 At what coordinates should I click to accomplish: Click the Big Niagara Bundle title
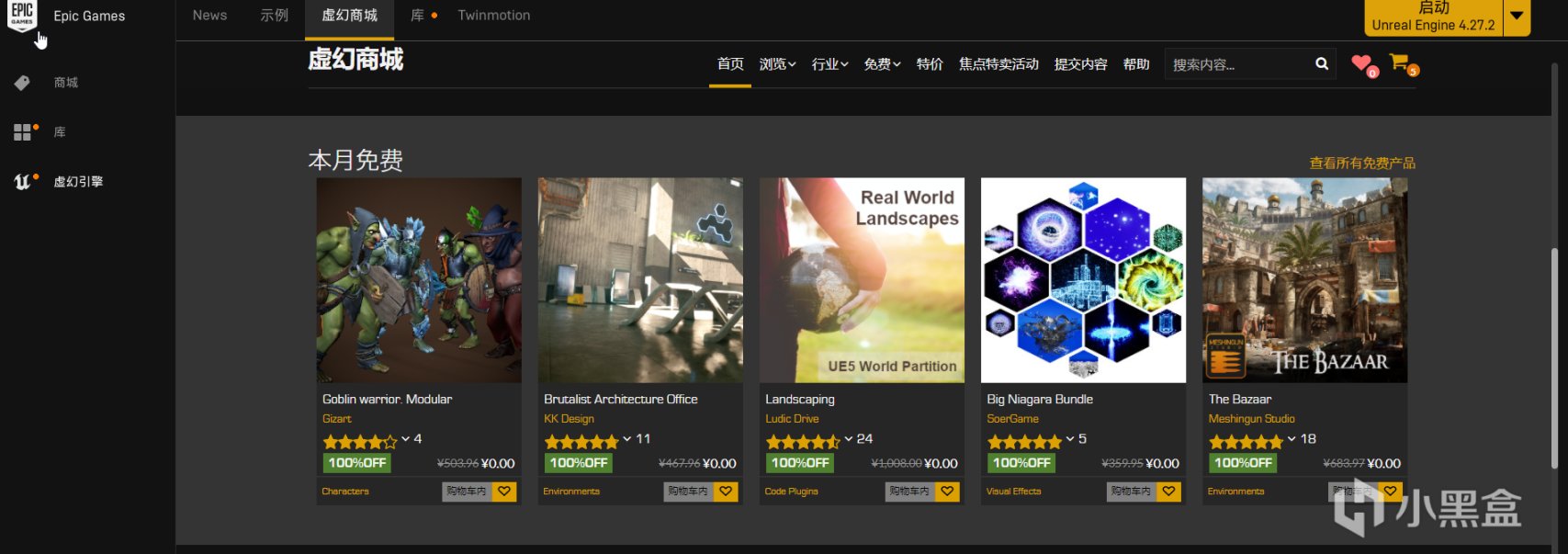(x=1040, y=400)
